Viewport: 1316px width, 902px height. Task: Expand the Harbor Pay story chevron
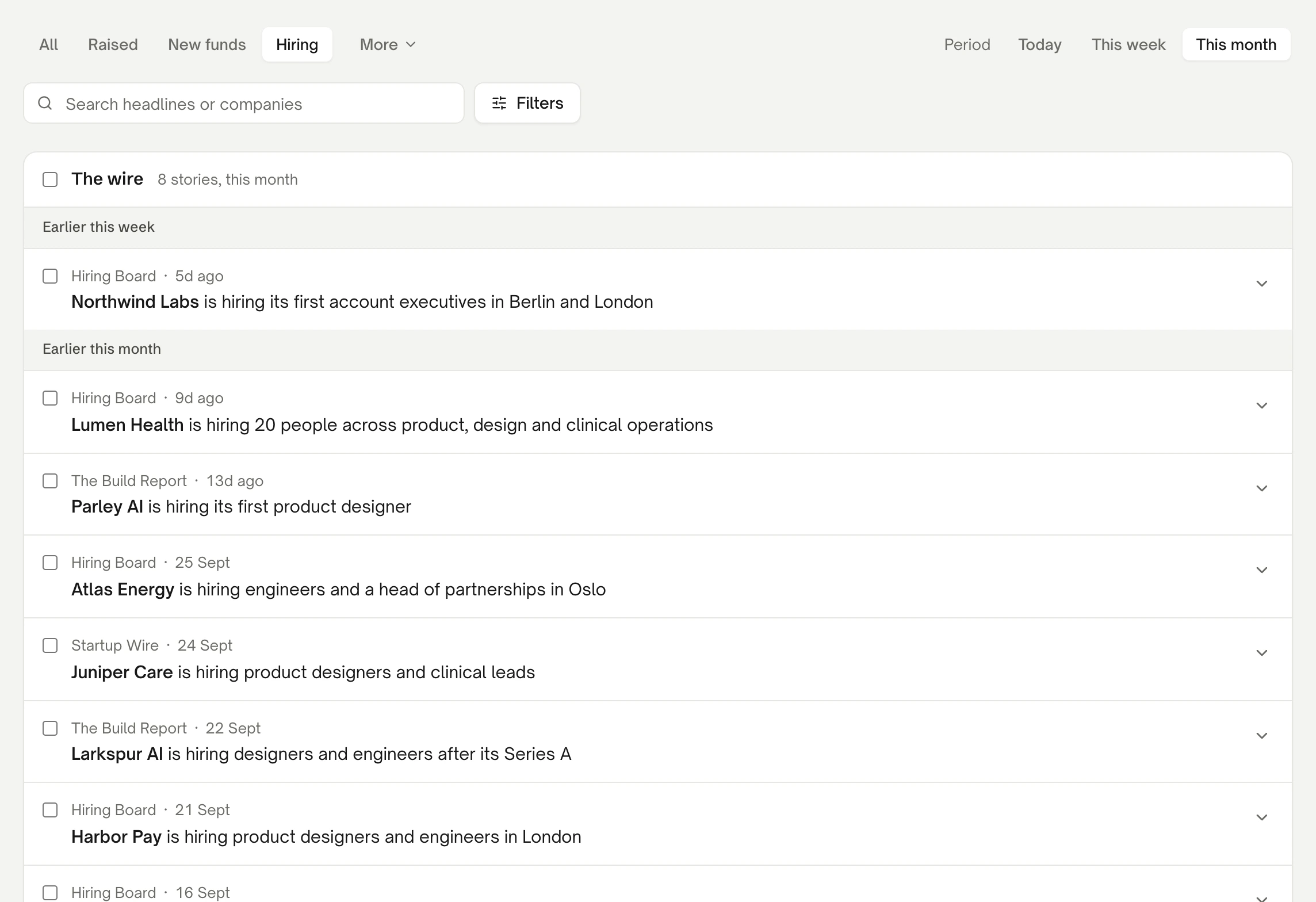[1262, 817]
